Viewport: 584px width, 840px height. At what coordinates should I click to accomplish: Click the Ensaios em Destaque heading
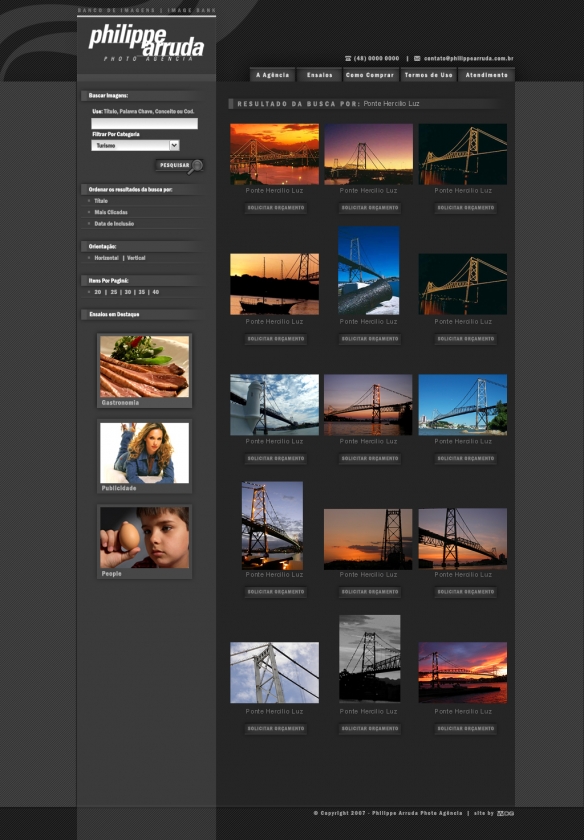click(x=114, y=314)
